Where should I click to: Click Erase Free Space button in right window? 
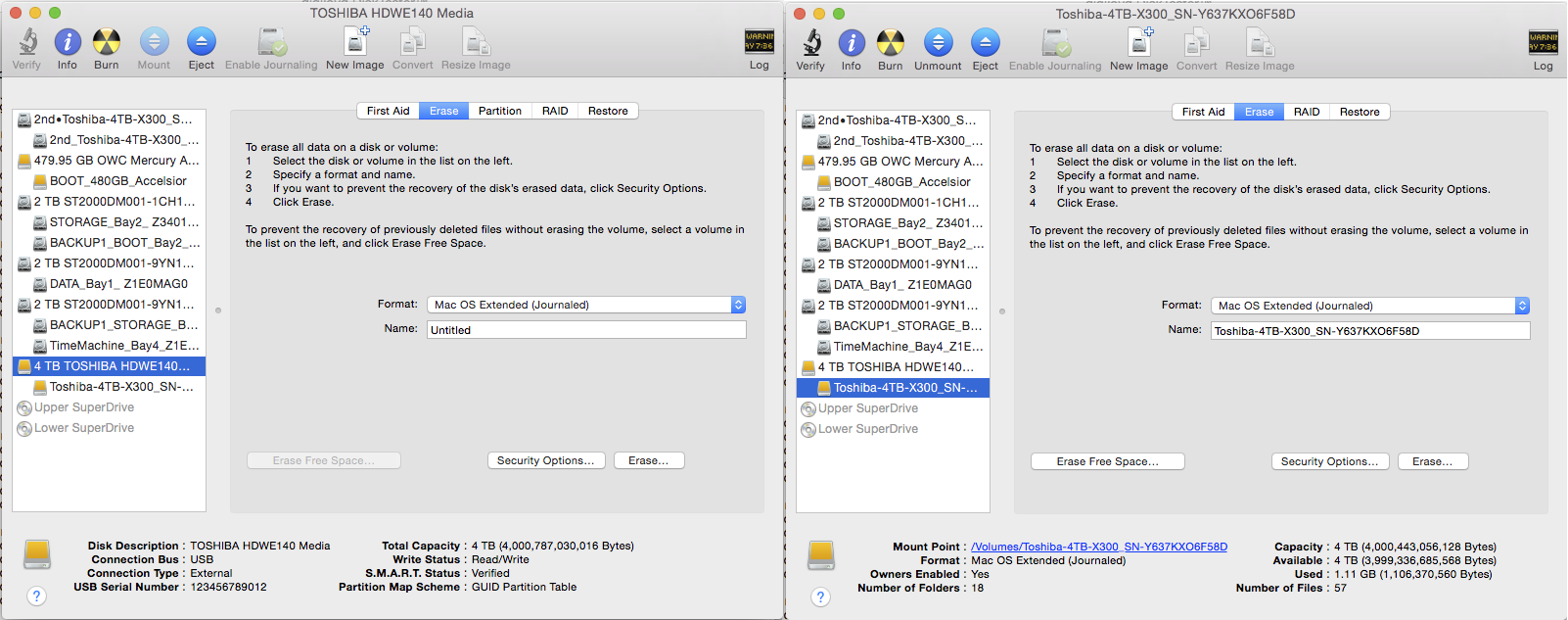point(1108,461)
